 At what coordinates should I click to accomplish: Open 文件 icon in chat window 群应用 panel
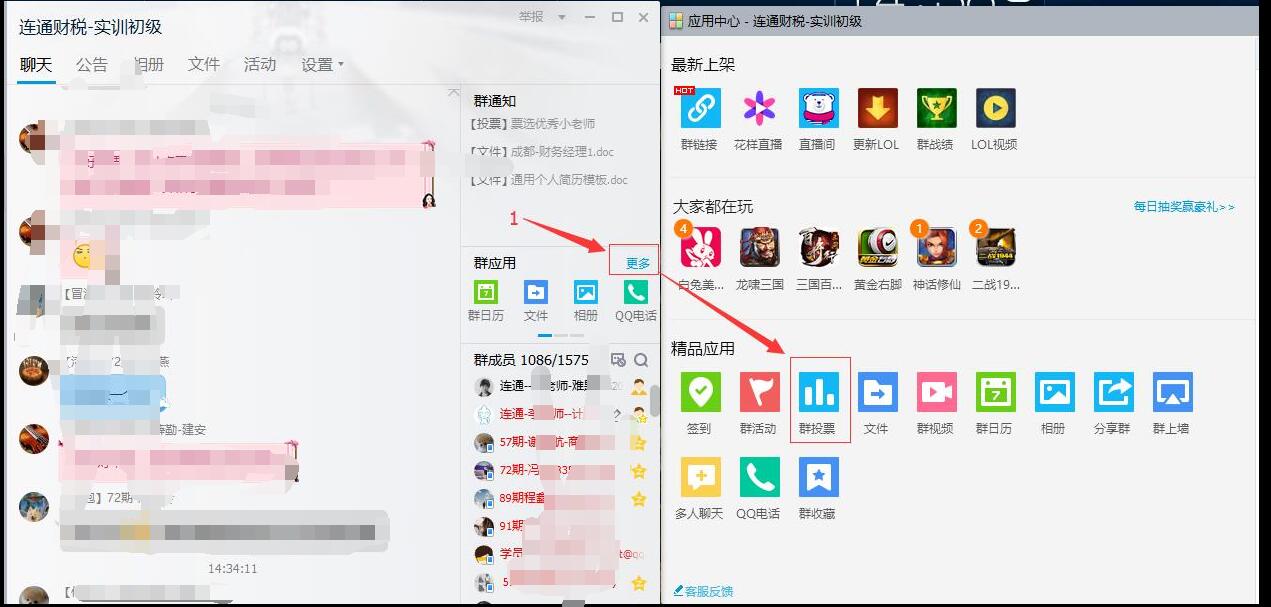coord(536,292)
